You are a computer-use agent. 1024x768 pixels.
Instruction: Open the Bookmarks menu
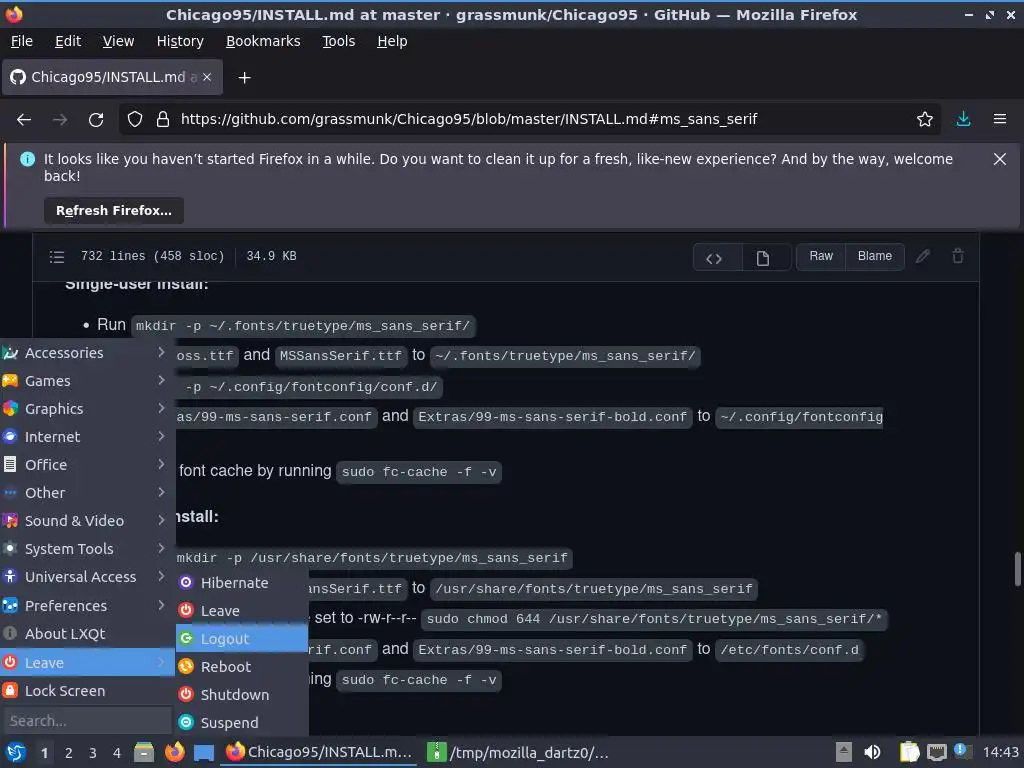(263, 41)
